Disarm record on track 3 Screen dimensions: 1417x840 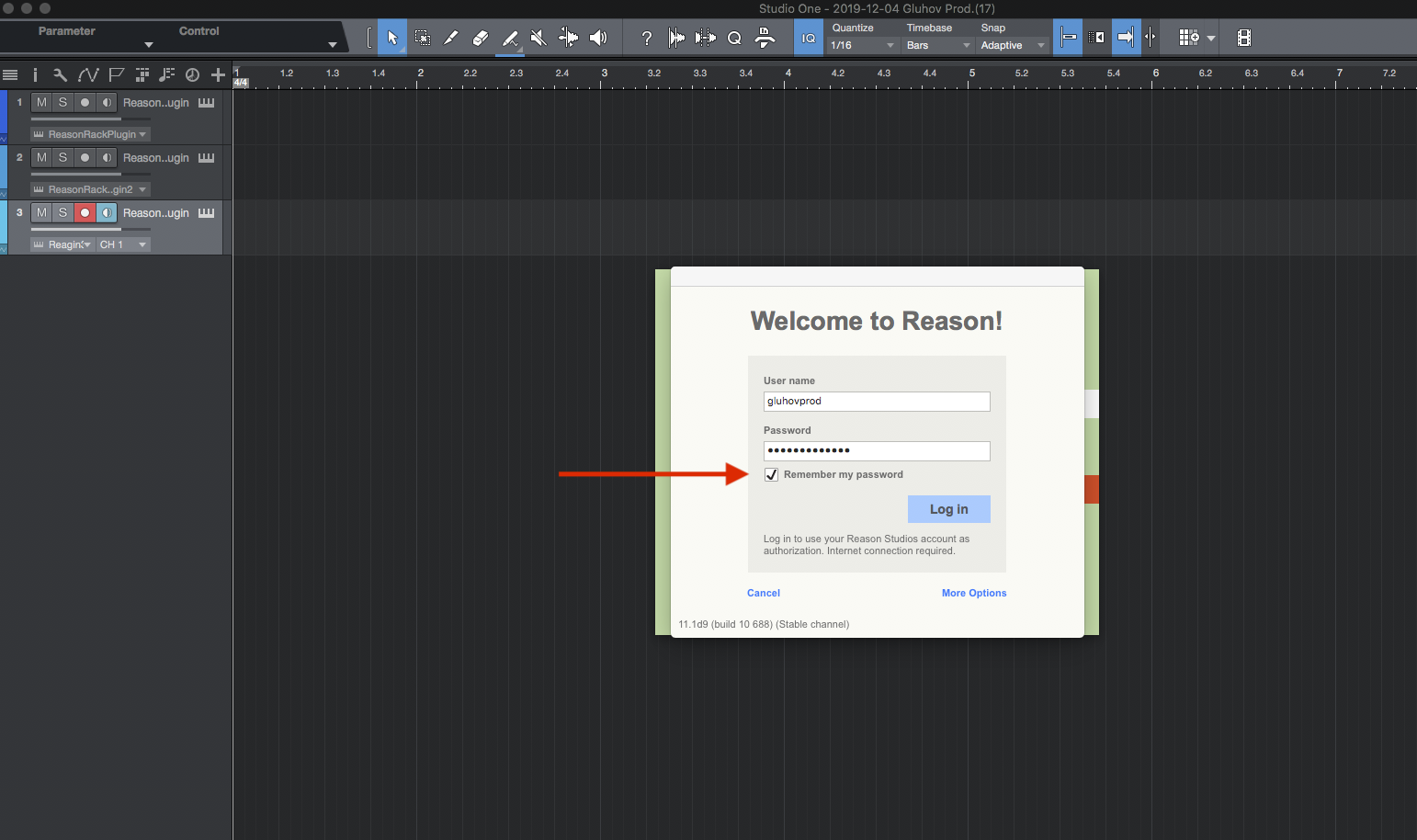[85, 213]
